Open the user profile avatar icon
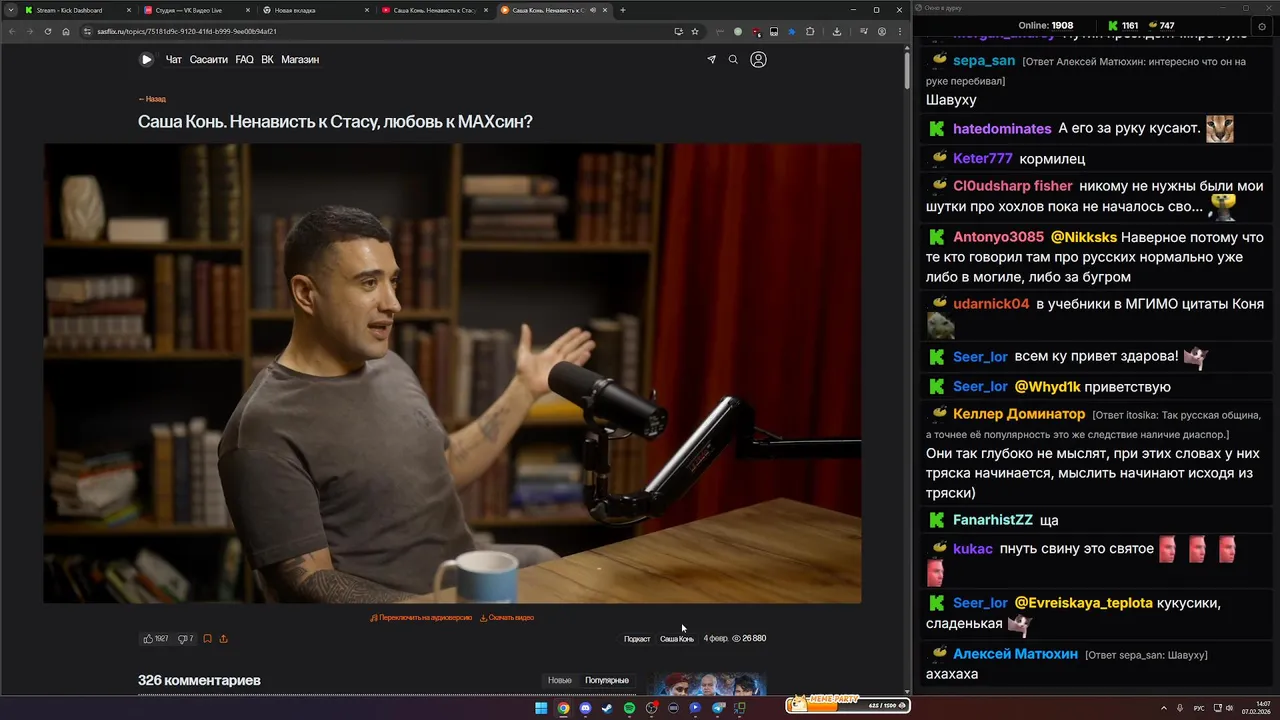This screenshot has height=720, width=1280. 758,59
